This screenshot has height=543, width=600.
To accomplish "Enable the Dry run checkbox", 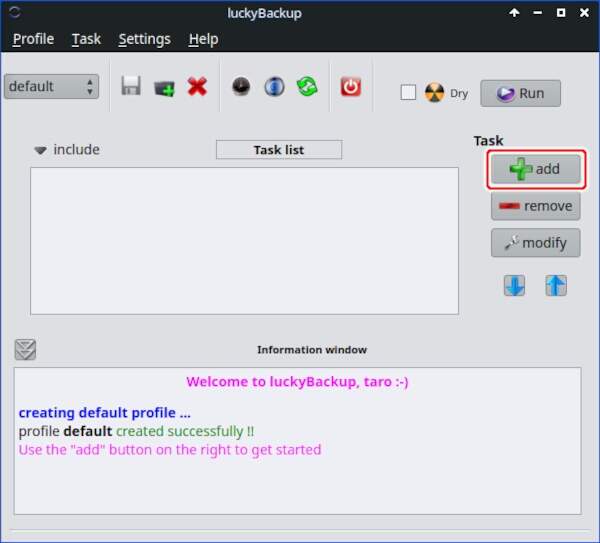I will (x=408, y=93).
